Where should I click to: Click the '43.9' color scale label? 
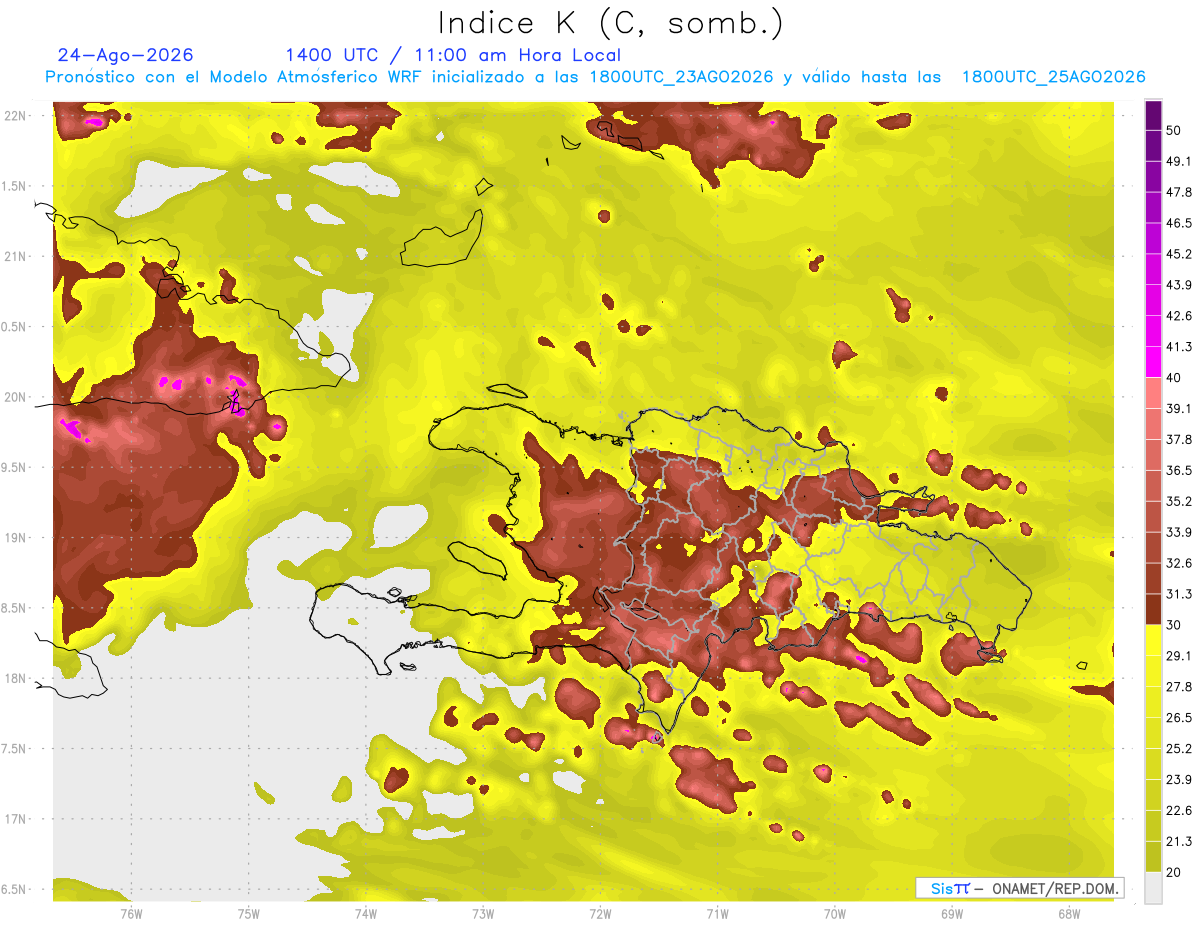coord(1178,284)
